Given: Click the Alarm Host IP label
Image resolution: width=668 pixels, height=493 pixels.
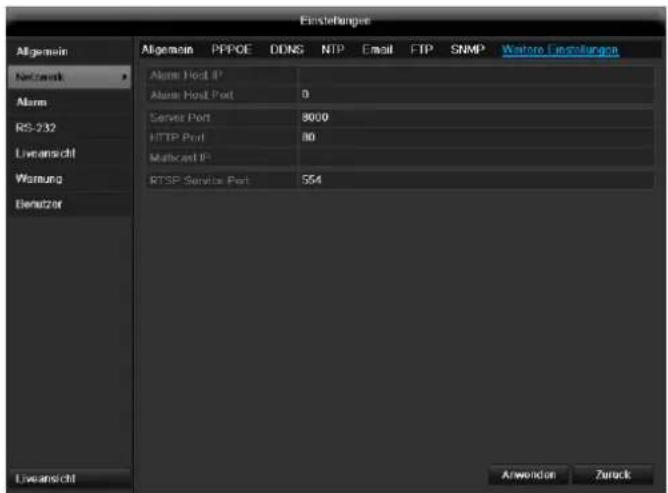Looking at the screenshot, I should (x=186, y=75).
